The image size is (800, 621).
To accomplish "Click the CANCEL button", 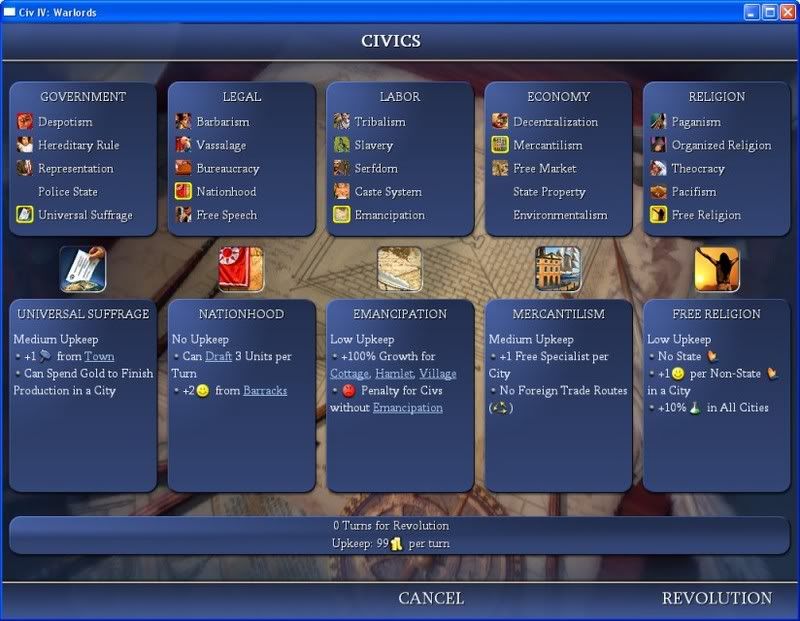I will pyautogui.click(x=431, y=598).
